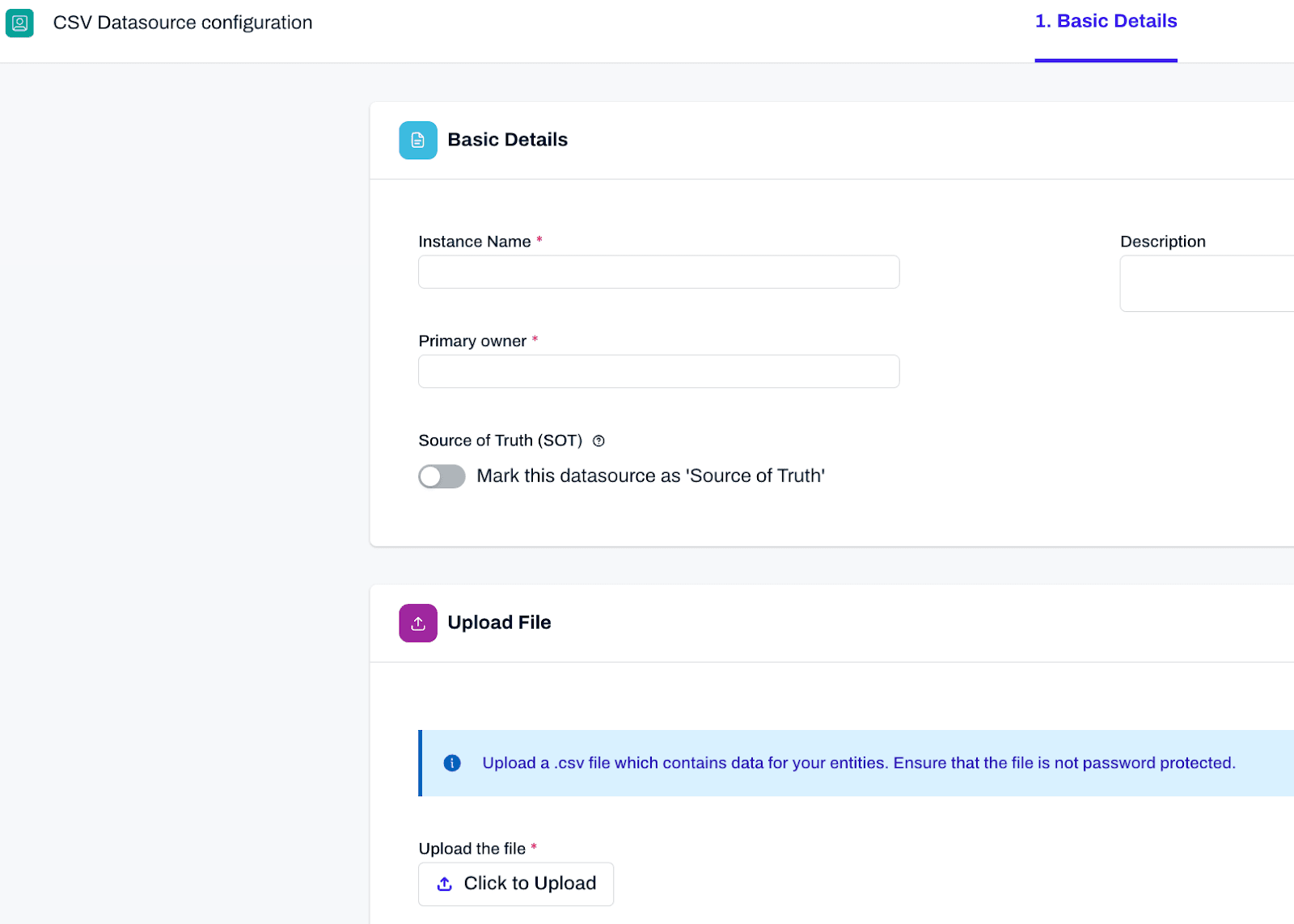The height and width of the screenshot is (924, 1294).
Task: Click the info icon in the banner
Action: (452, 763)
